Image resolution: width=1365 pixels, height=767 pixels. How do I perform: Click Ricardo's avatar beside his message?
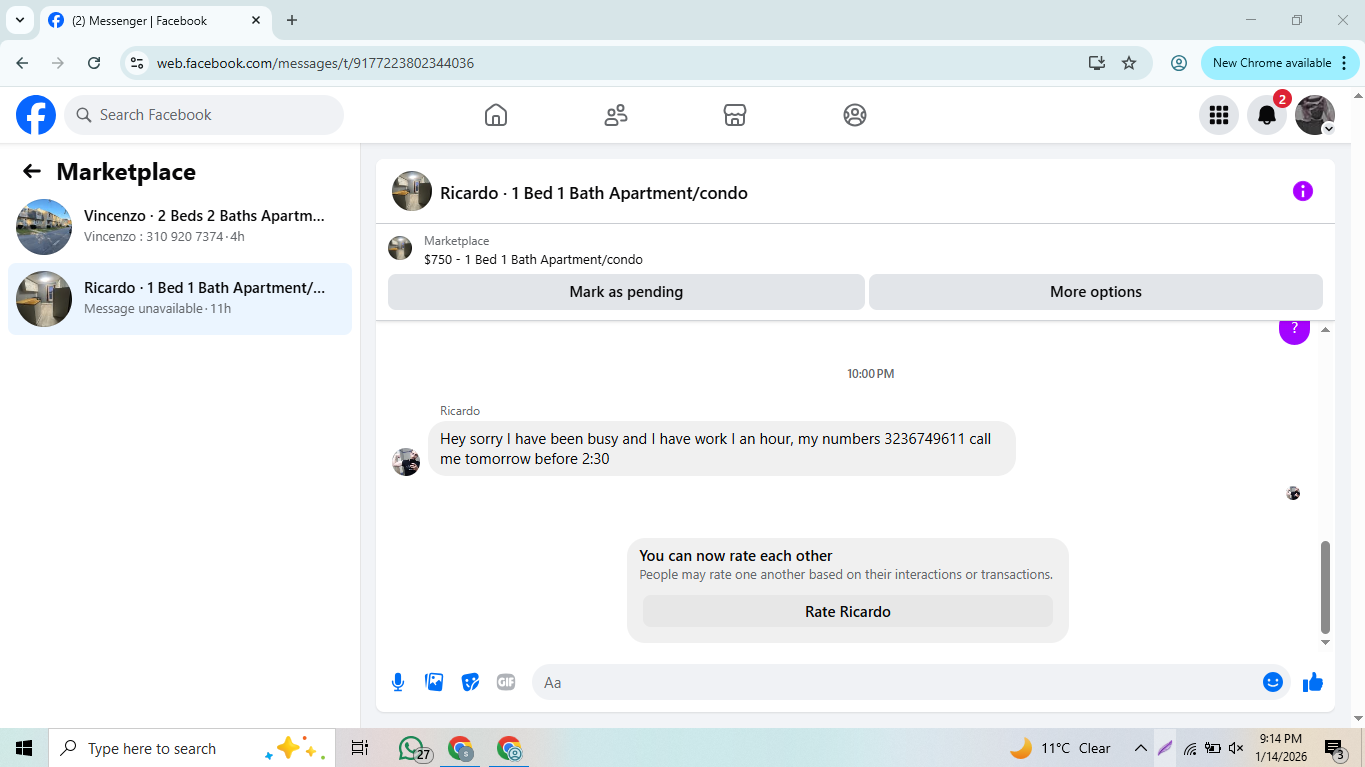coord(406,462)
